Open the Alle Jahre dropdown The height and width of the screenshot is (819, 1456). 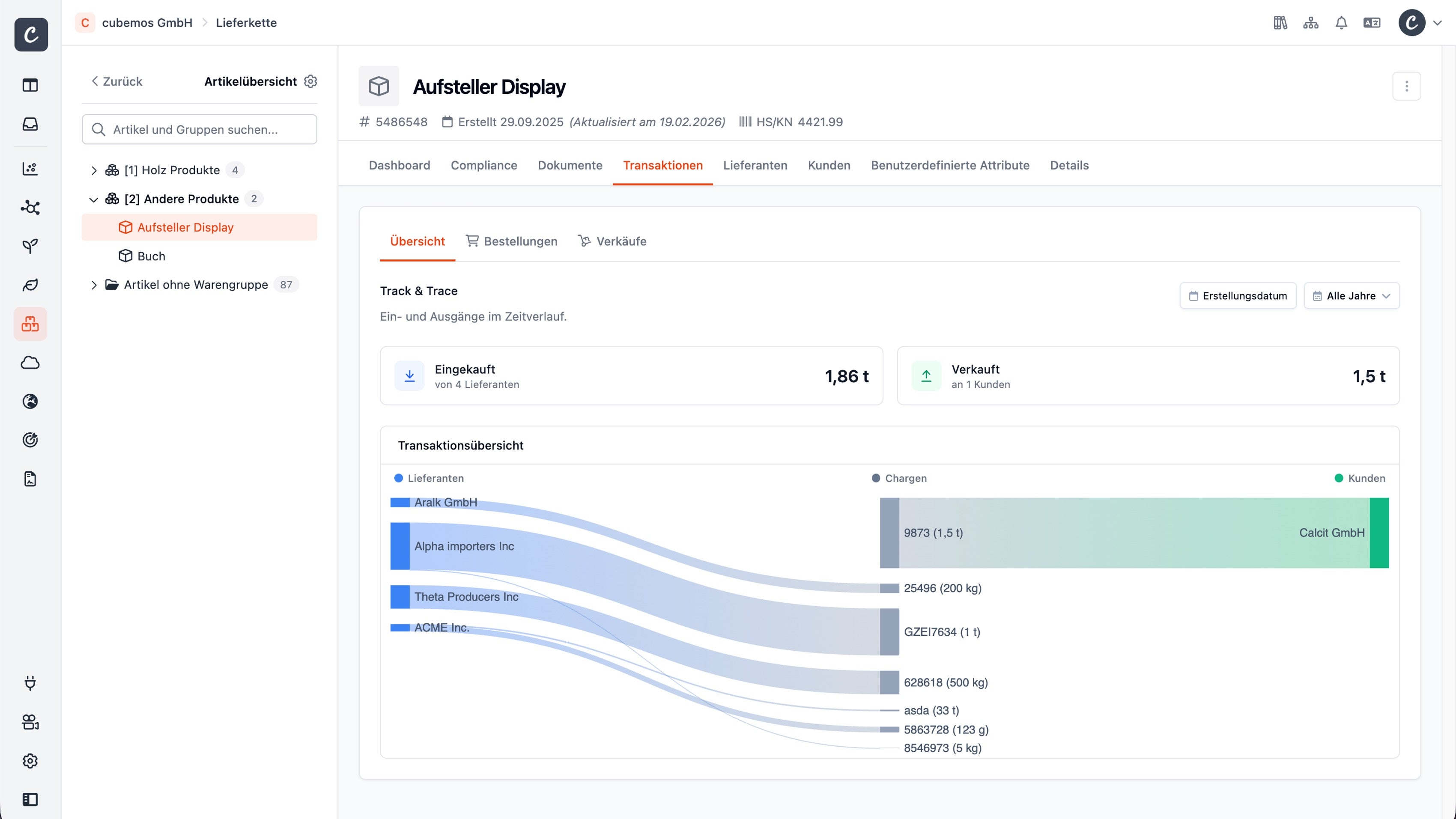tap(1352, 295)
